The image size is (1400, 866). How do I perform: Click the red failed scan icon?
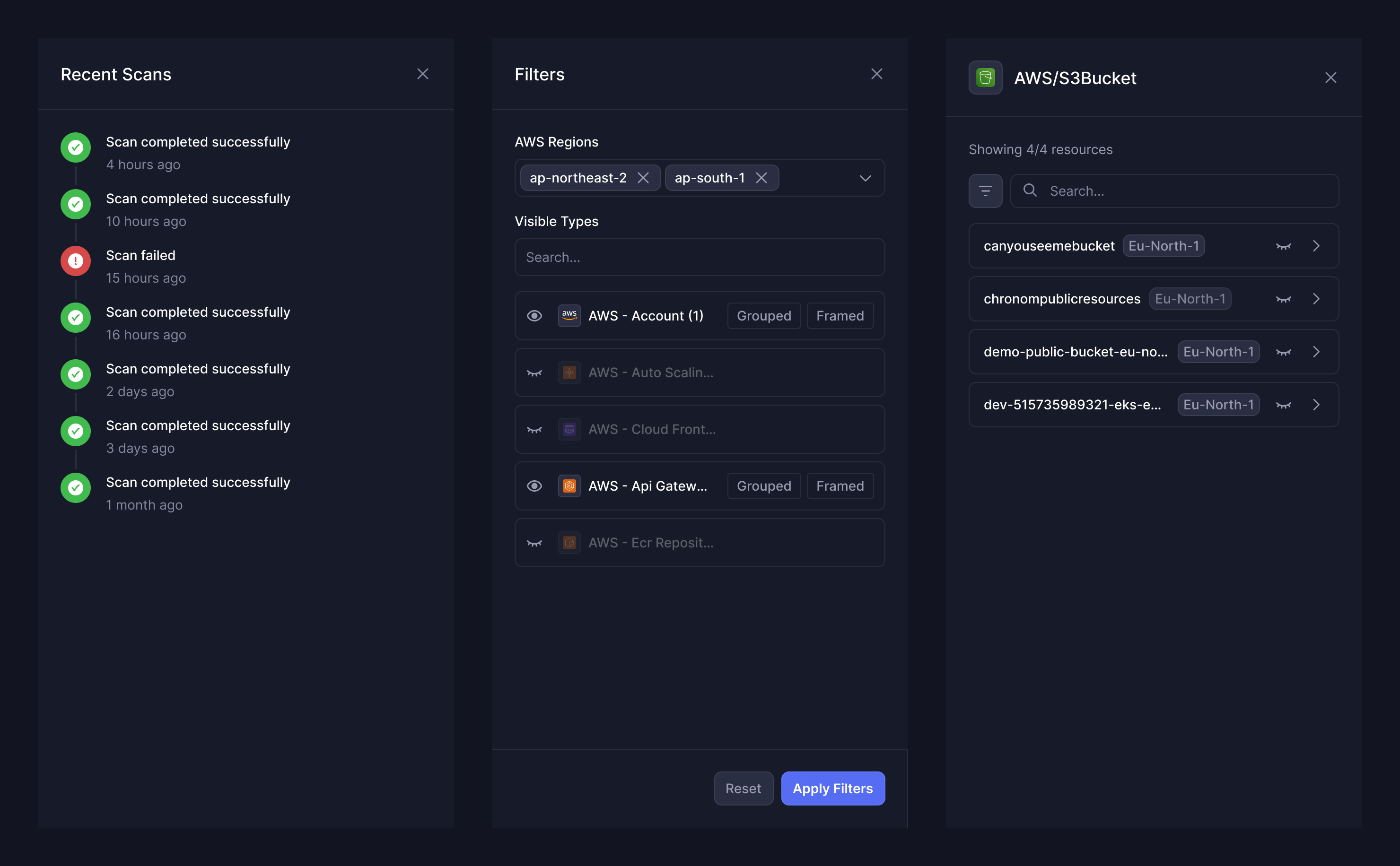[76, 261]
